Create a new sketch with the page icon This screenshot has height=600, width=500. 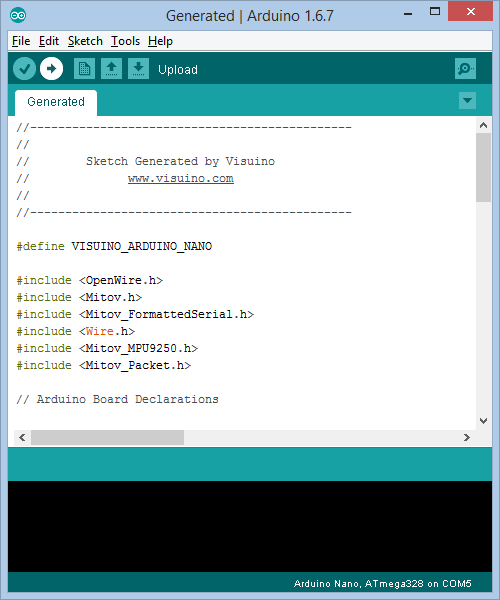(84, 69)
